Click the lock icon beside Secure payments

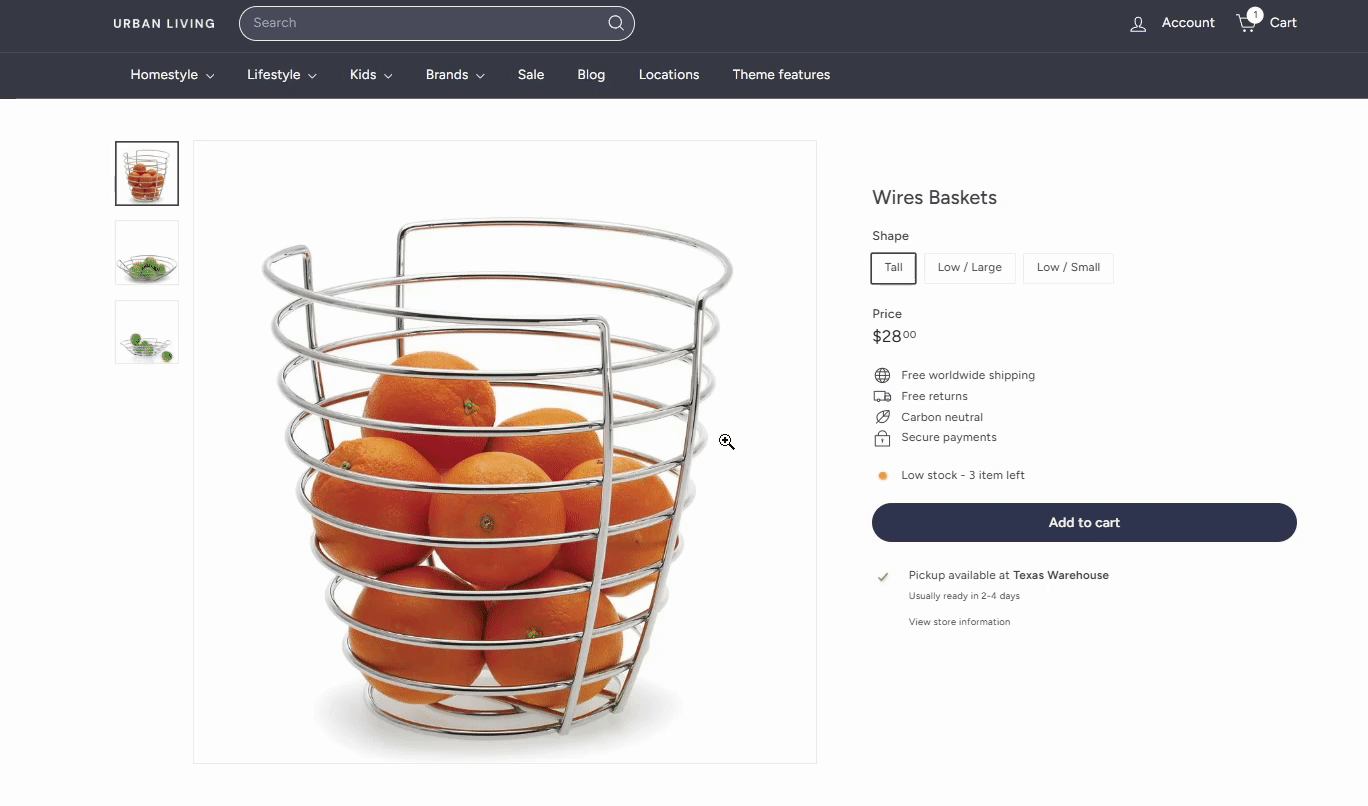(882, 438)
